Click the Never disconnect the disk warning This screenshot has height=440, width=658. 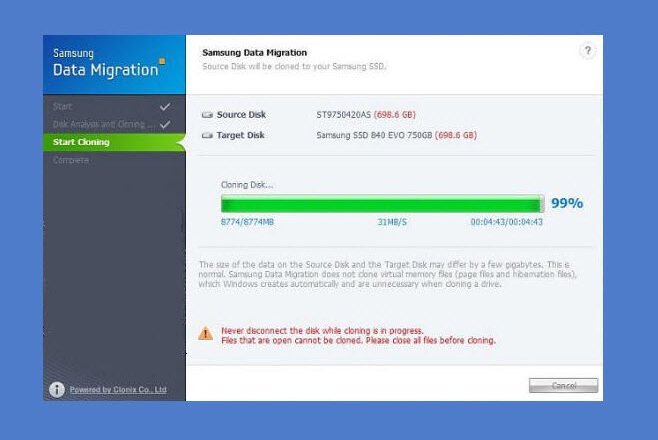coord(322,331)
